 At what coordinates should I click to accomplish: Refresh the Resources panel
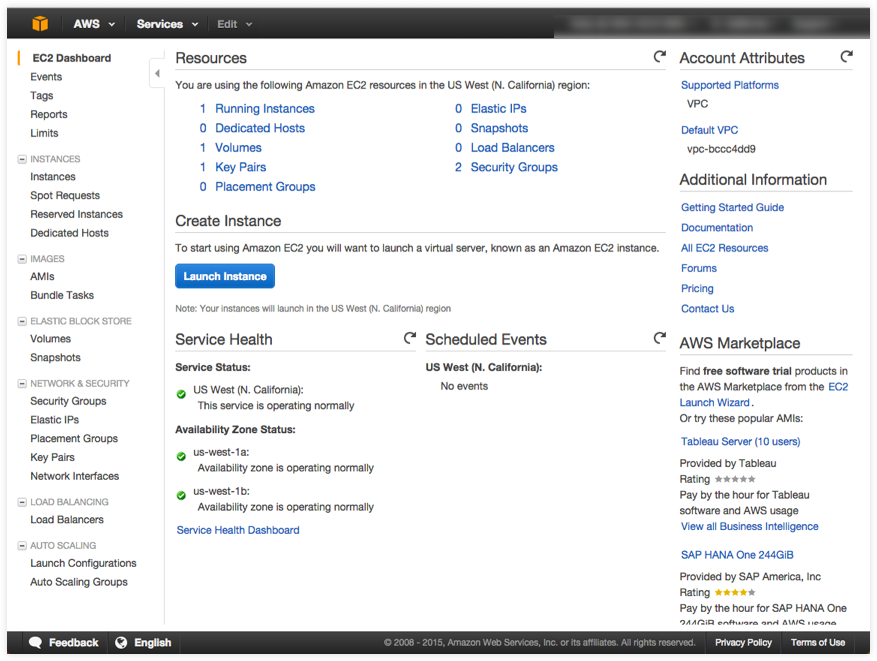point(659,57)
